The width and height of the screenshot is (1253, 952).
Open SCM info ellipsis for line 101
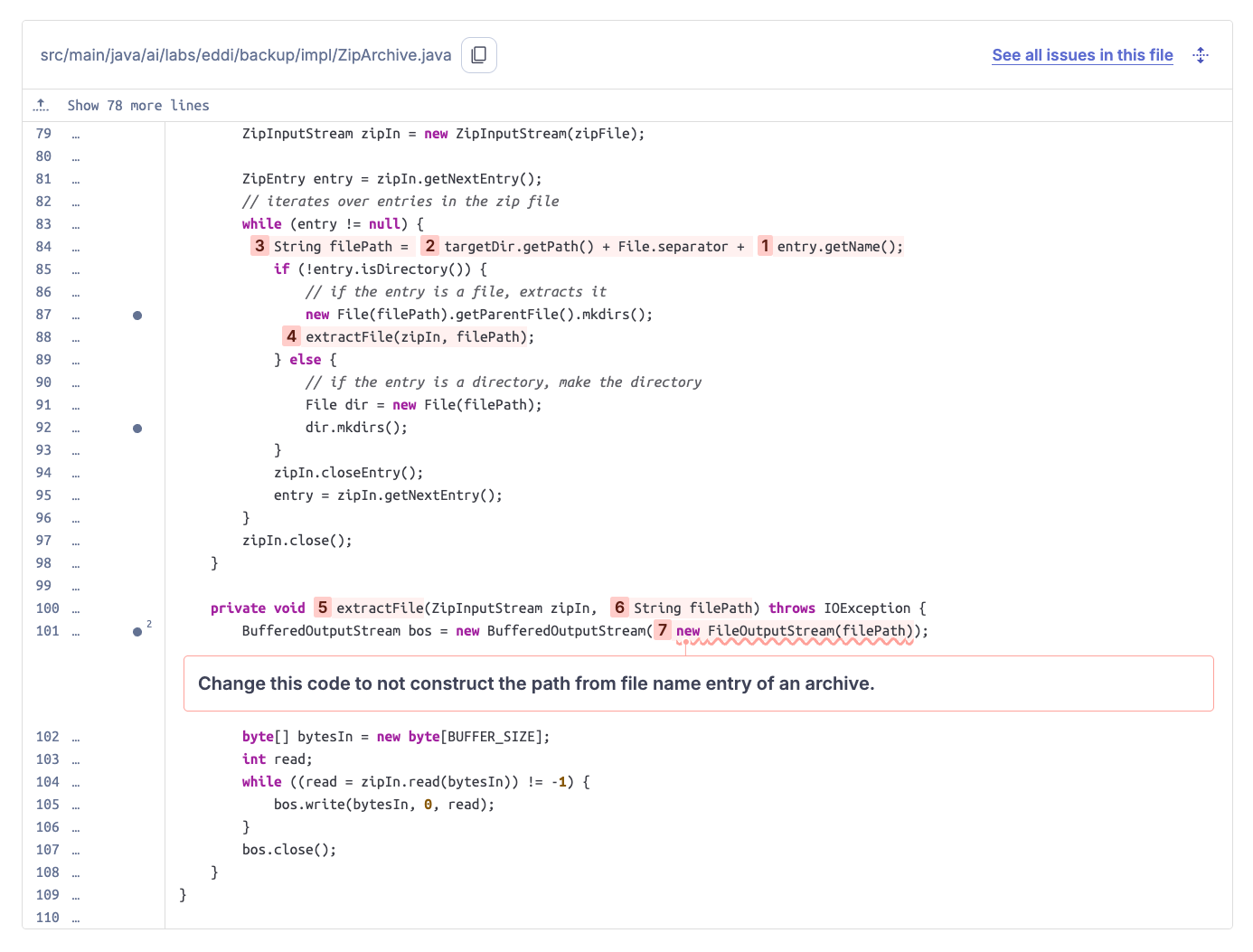point(76,632)
